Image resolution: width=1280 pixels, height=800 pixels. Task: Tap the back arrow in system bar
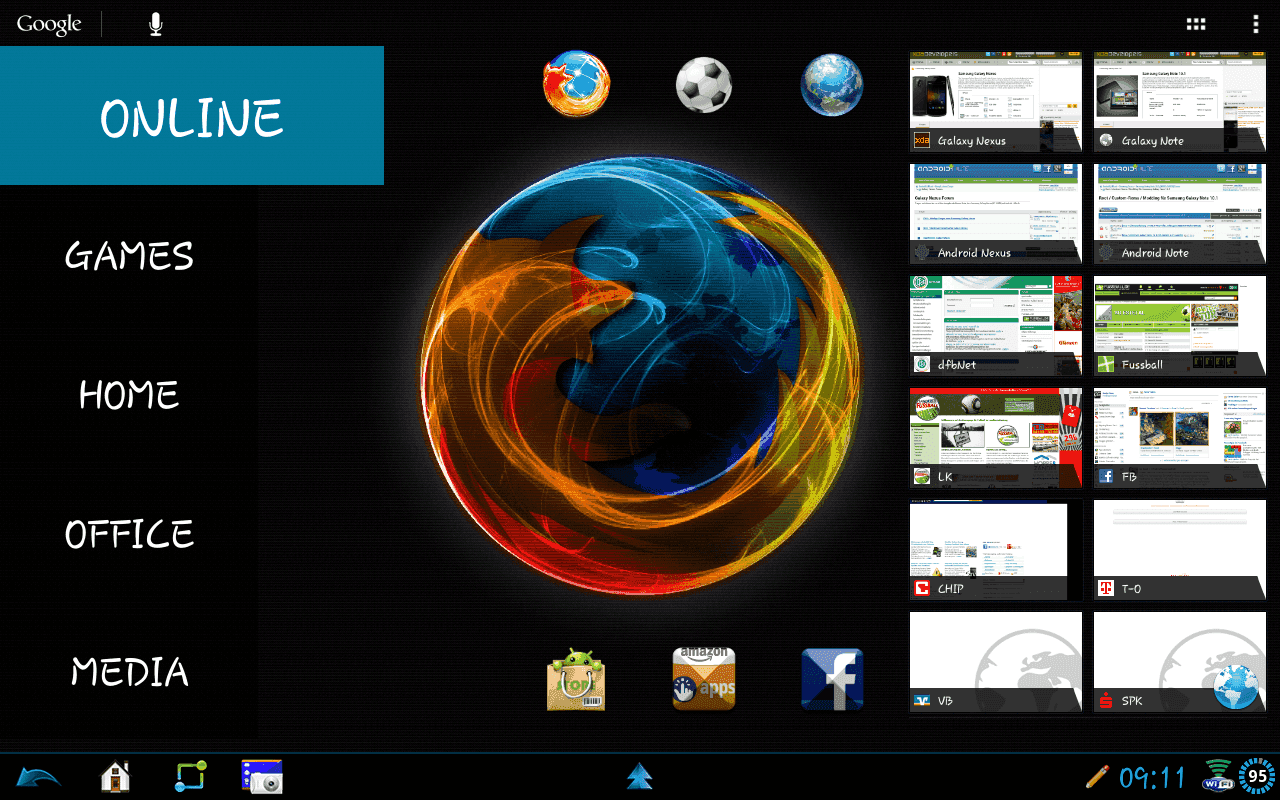click(38, 776)
